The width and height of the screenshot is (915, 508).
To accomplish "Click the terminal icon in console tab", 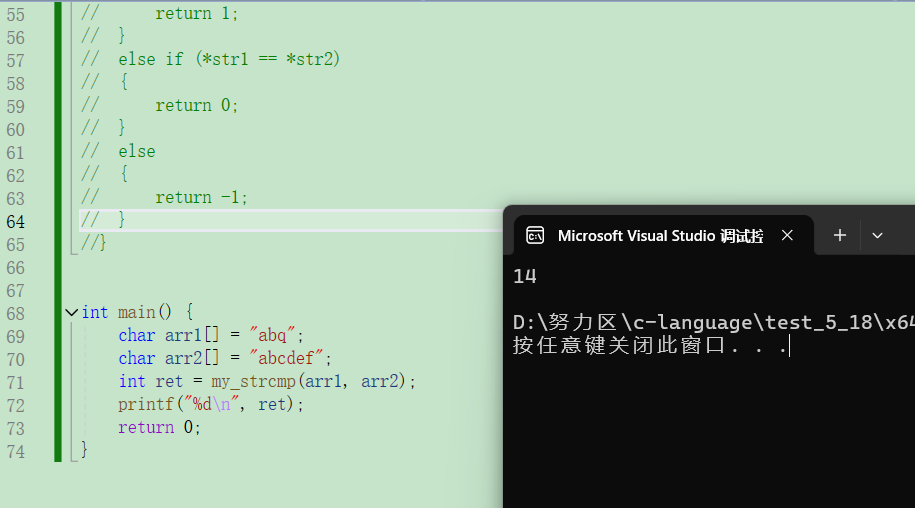I will (x=535, y=236).
